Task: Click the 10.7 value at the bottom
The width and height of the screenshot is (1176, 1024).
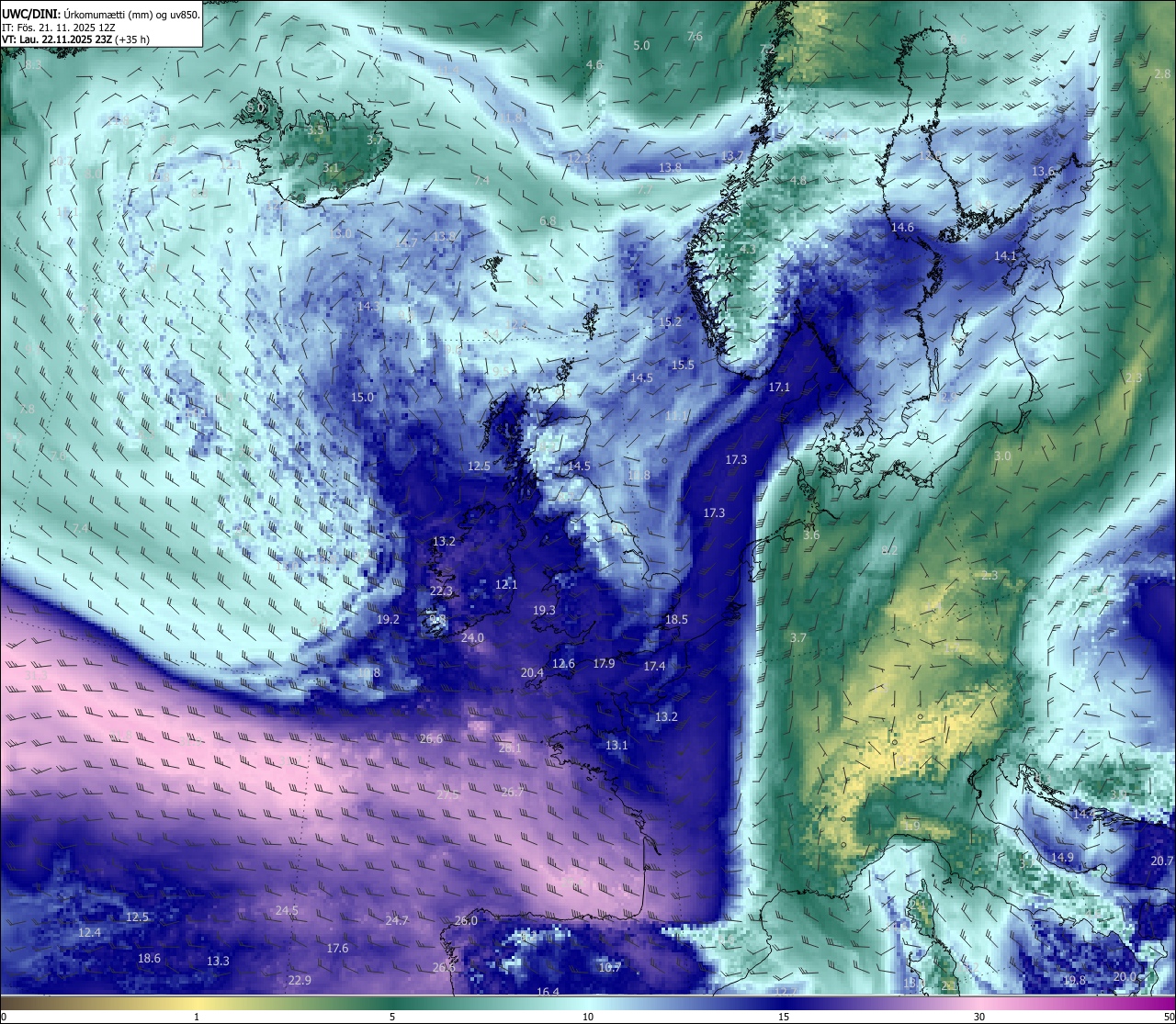Action: (610, 967)
